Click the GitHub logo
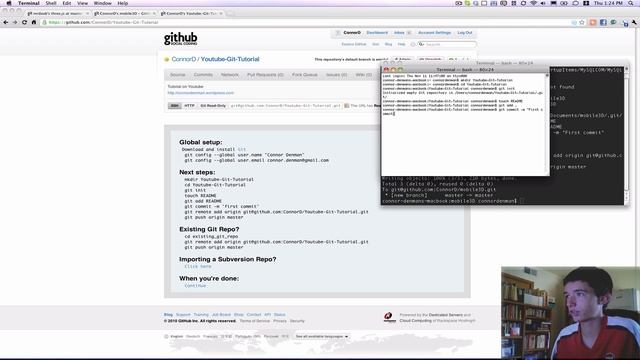Viewport: 640px width, 360px height. tap(180, 38)
